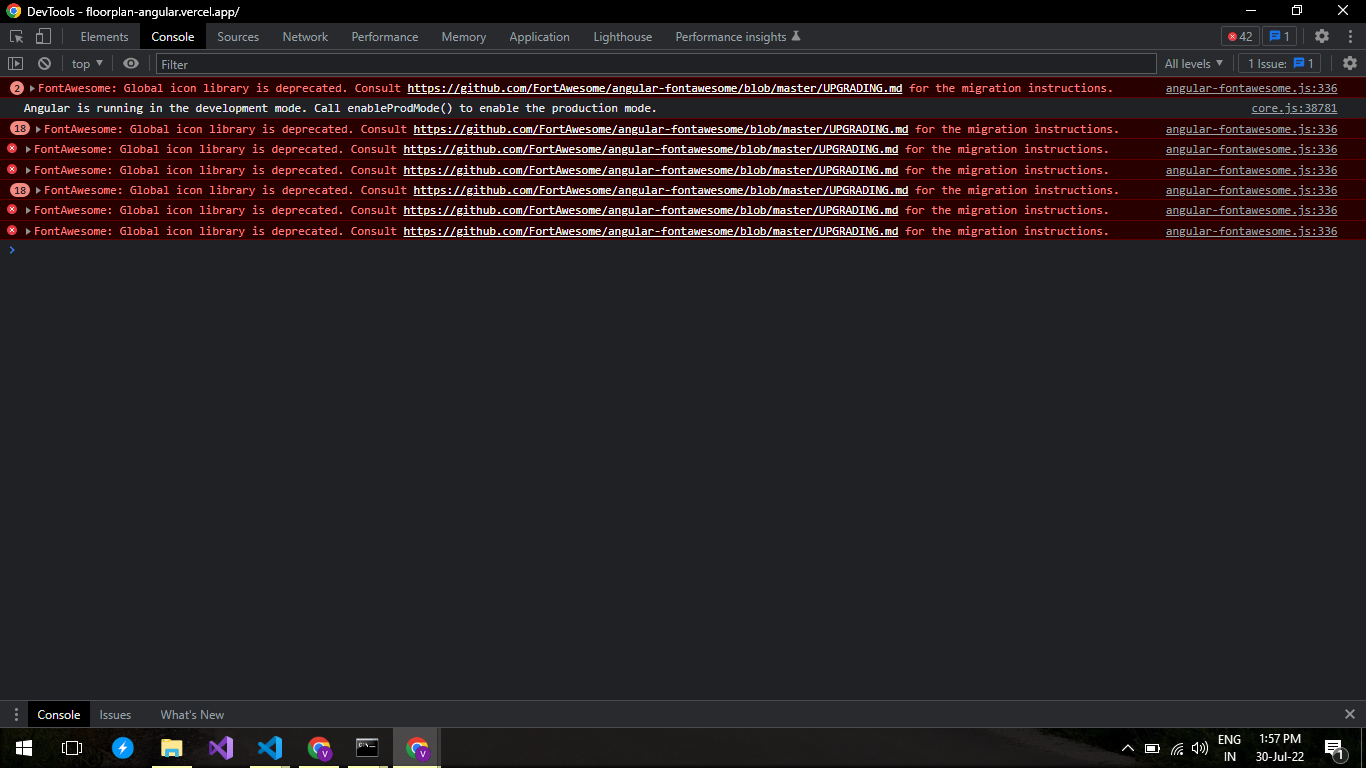
Task: Close the bottom drawer with X
Action: pos(1350,714)
